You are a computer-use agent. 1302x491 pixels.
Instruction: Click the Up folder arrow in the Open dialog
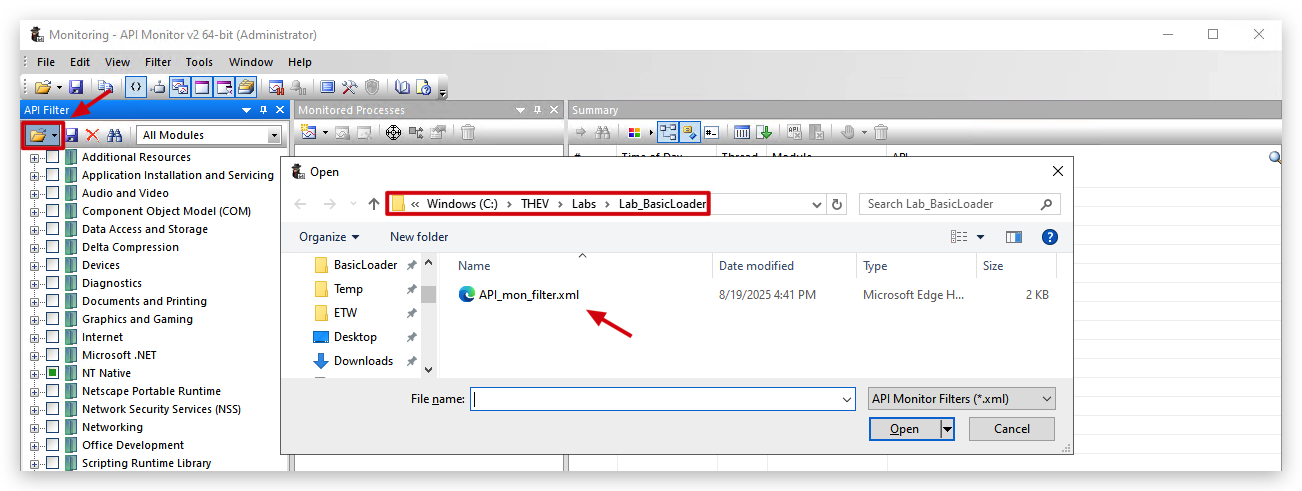374,204
